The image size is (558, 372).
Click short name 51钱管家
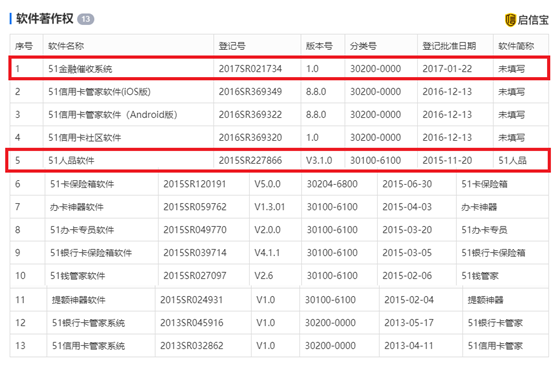point(480,276)
